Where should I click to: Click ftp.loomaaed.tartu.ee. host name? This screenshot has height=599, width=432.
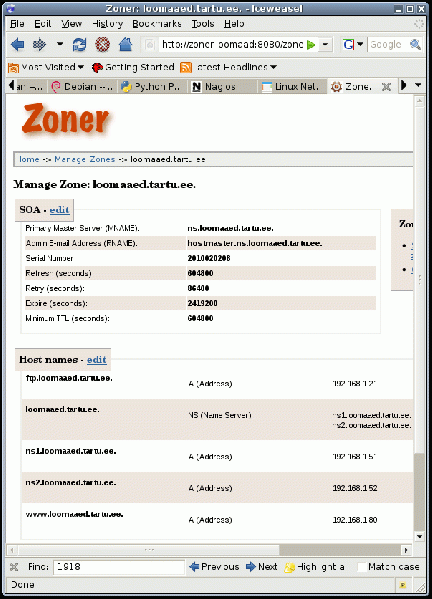coord(69,378)
